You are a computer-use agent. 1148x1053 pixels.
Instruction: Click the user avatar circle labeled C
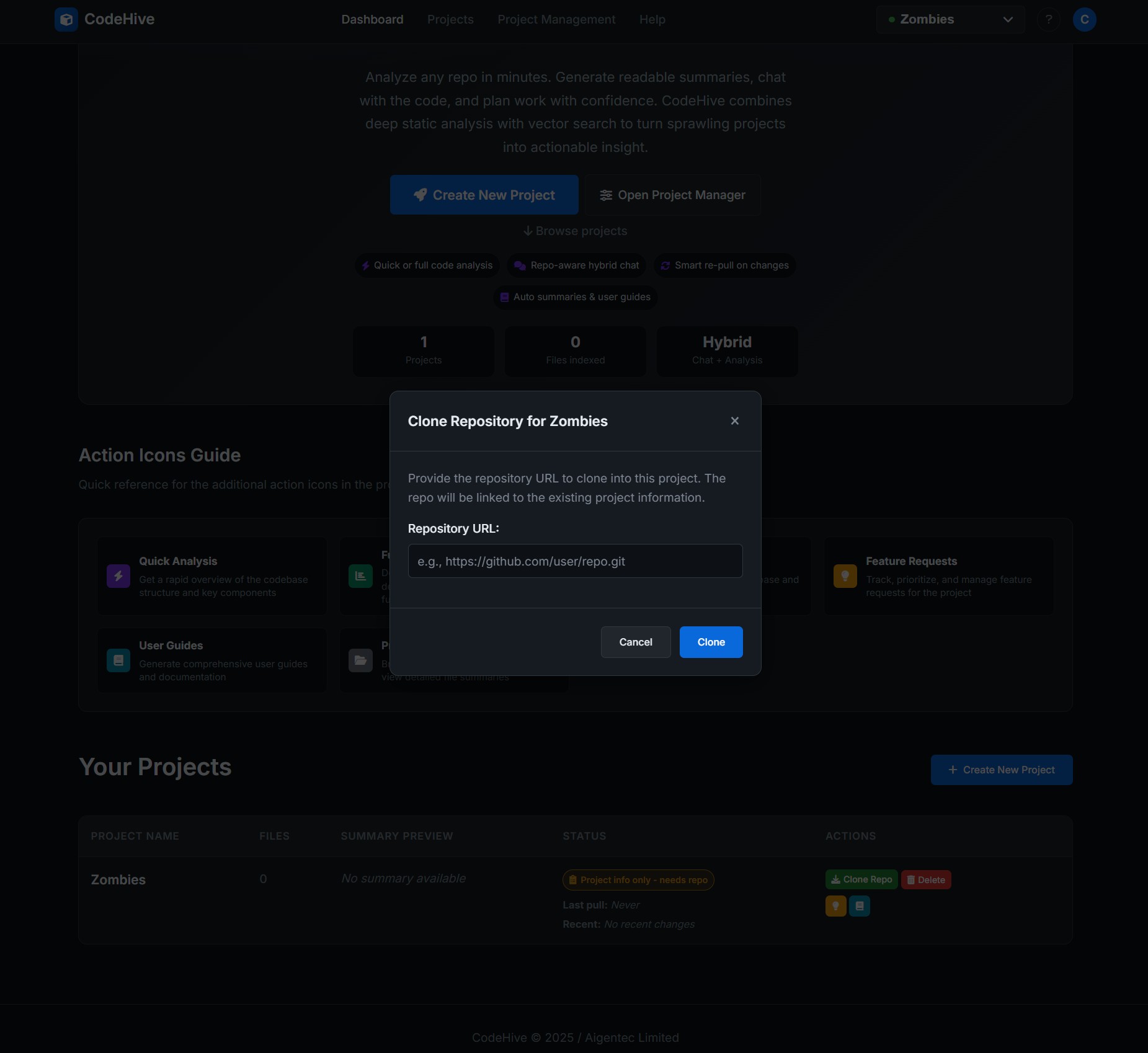tap(1085, 19)
